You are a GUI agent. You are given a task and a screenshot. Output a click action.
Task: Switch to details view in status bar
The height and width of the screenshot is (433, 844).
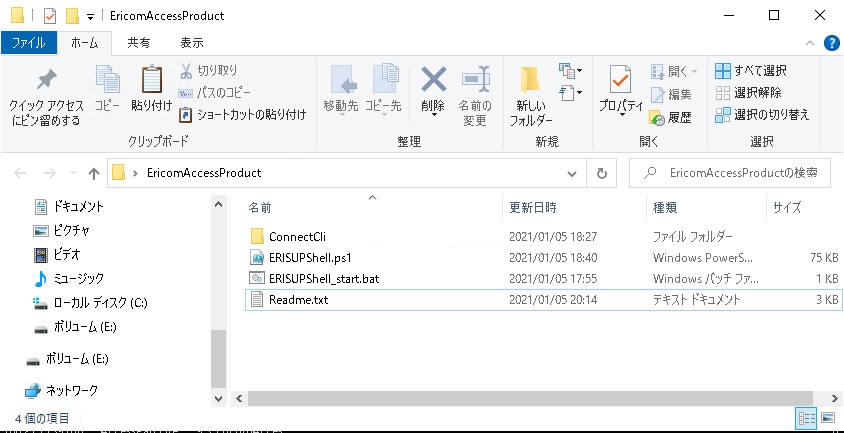pyautogui.click(x=806, y=417)
